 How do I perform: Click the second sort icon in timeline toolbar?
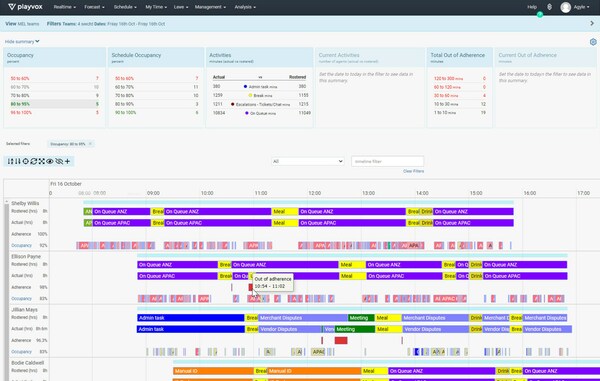[18, 161]
